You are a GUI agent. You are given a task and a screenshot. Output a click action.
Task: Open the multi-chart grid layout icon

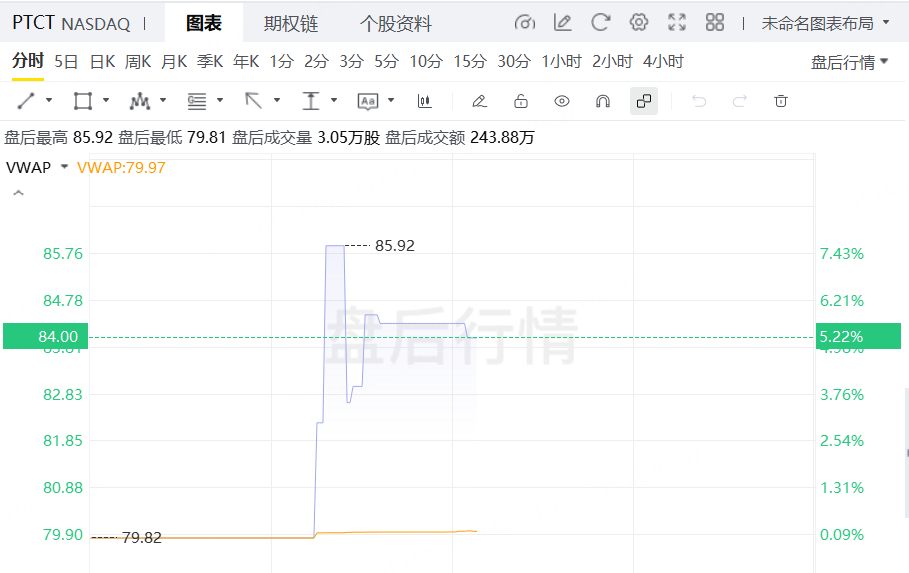click(x=715, y=23)
